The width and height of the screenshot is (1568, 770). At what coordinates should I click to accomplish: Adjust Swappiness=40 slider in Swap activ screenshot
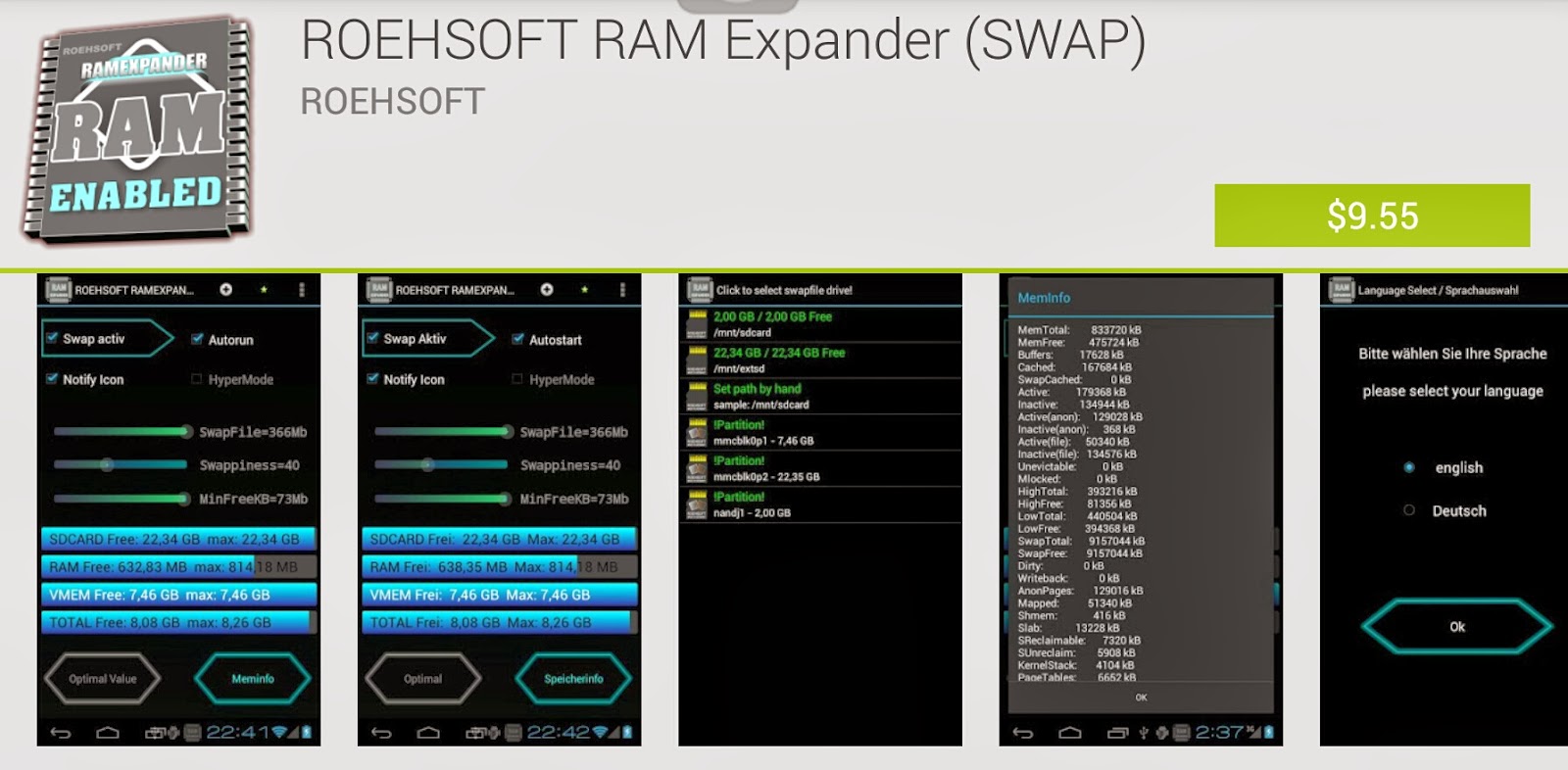click(x=122, y=464)
